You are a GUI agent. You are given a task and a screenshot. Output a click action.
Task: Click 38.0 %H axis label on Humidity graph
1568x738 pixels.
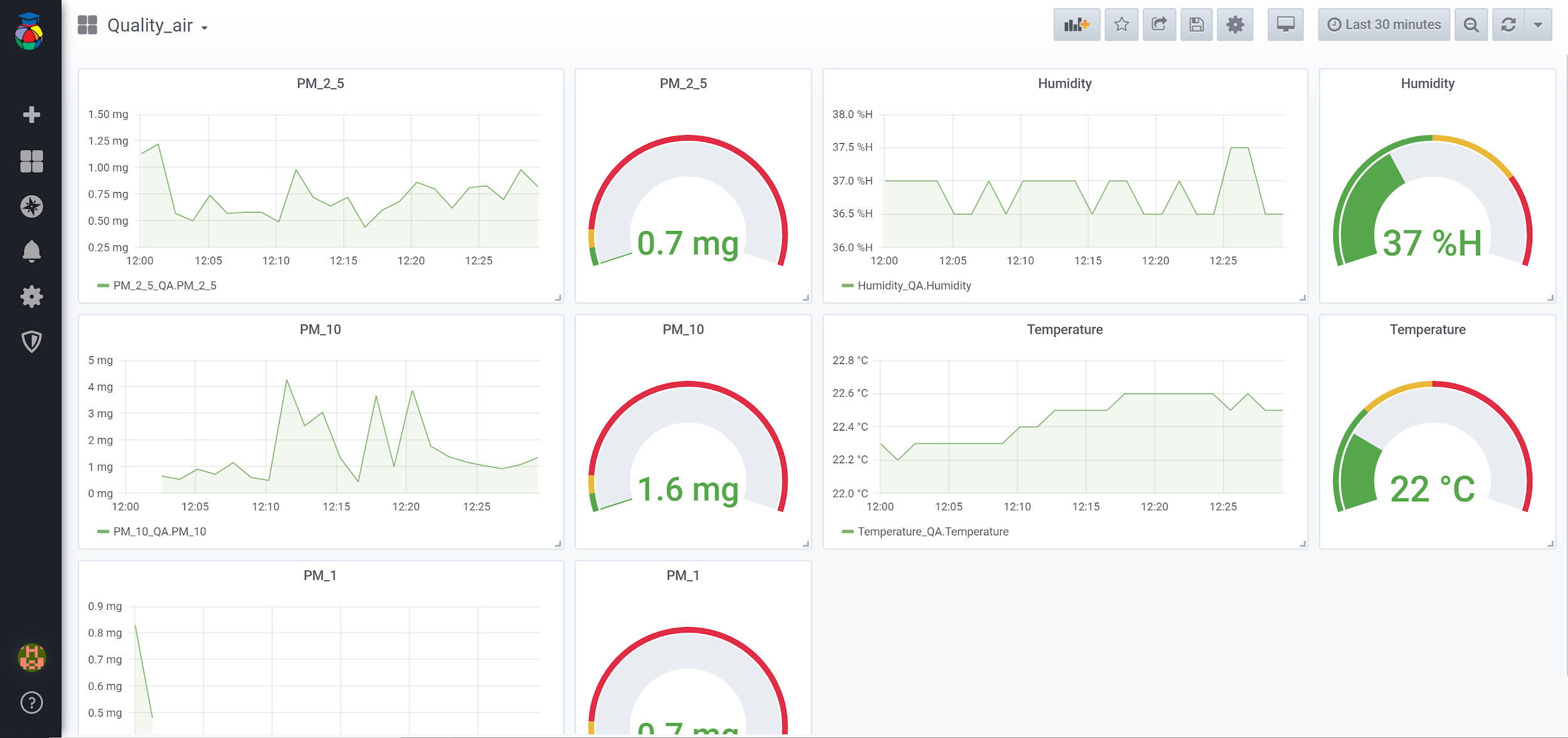852,114
